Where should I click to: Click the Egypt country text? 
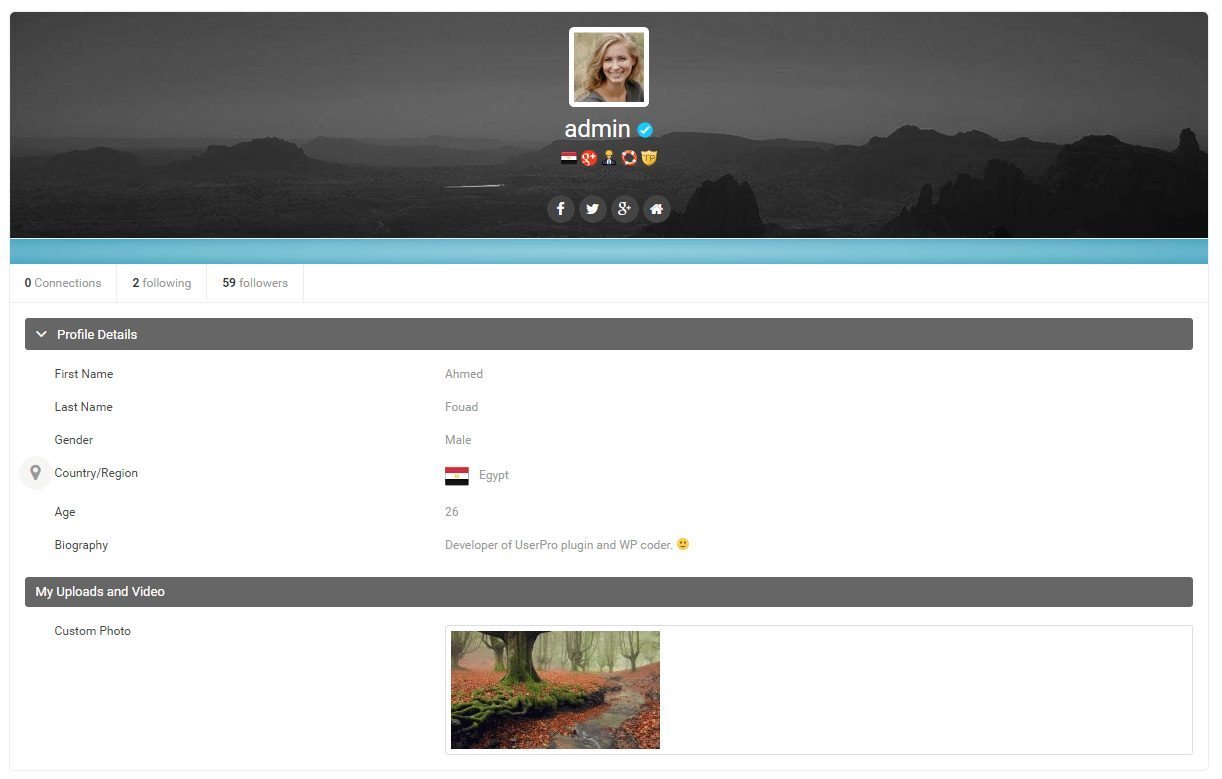[494, 476]
